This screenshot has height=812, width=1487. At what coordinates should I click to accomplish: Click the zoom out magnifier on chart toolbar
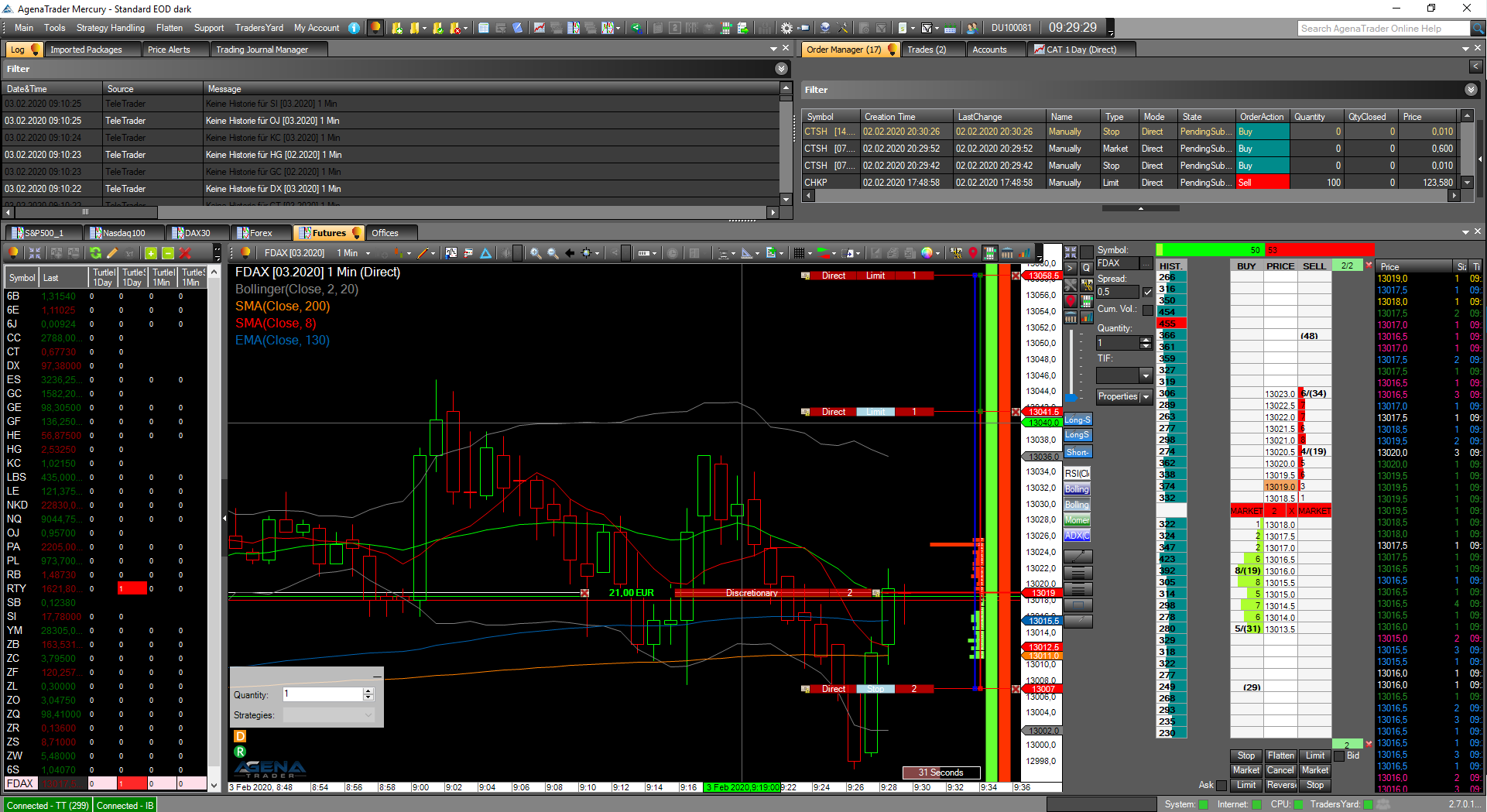[553, 253]
